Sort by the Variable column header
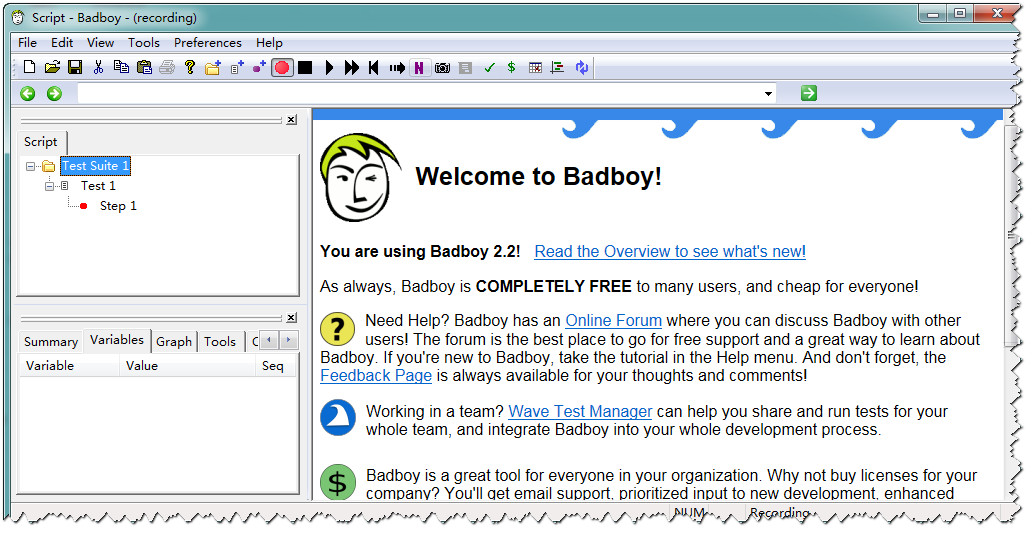 click(x=70, y=366)
